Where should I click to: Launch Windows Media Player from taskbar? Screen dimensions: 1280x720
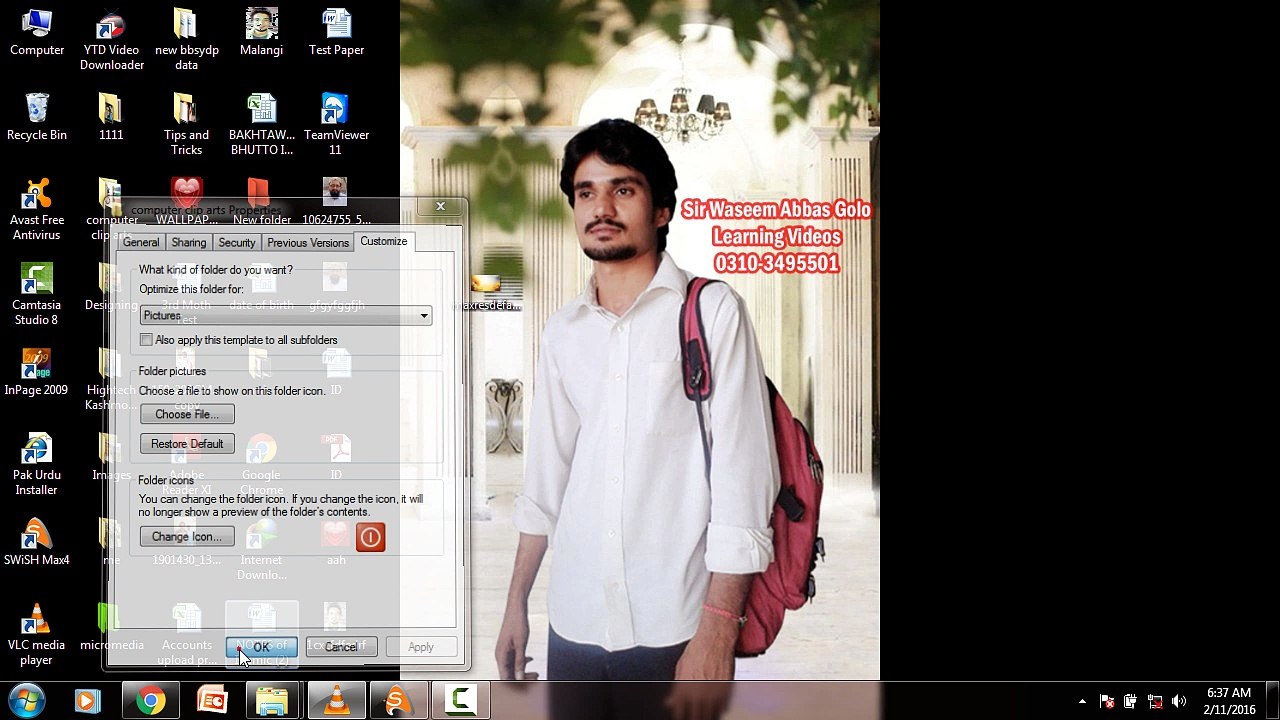pyautogui.click(x=87, y=701)
